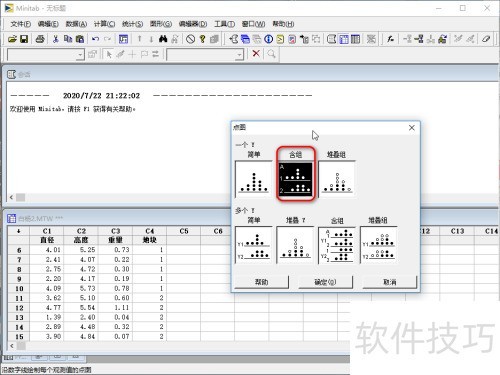This screenshot has width=500, height=375.
Task: Click the worksheet data direction arrow cell
Action: (x=19, y=231)
